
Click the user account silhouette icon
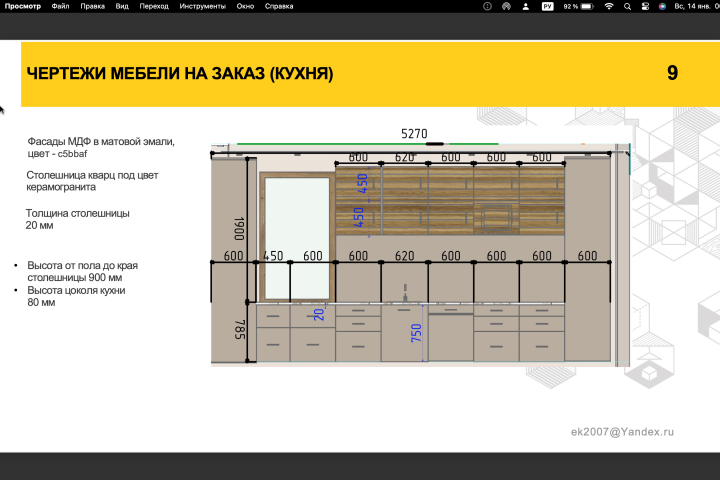(x=526, y=6)
